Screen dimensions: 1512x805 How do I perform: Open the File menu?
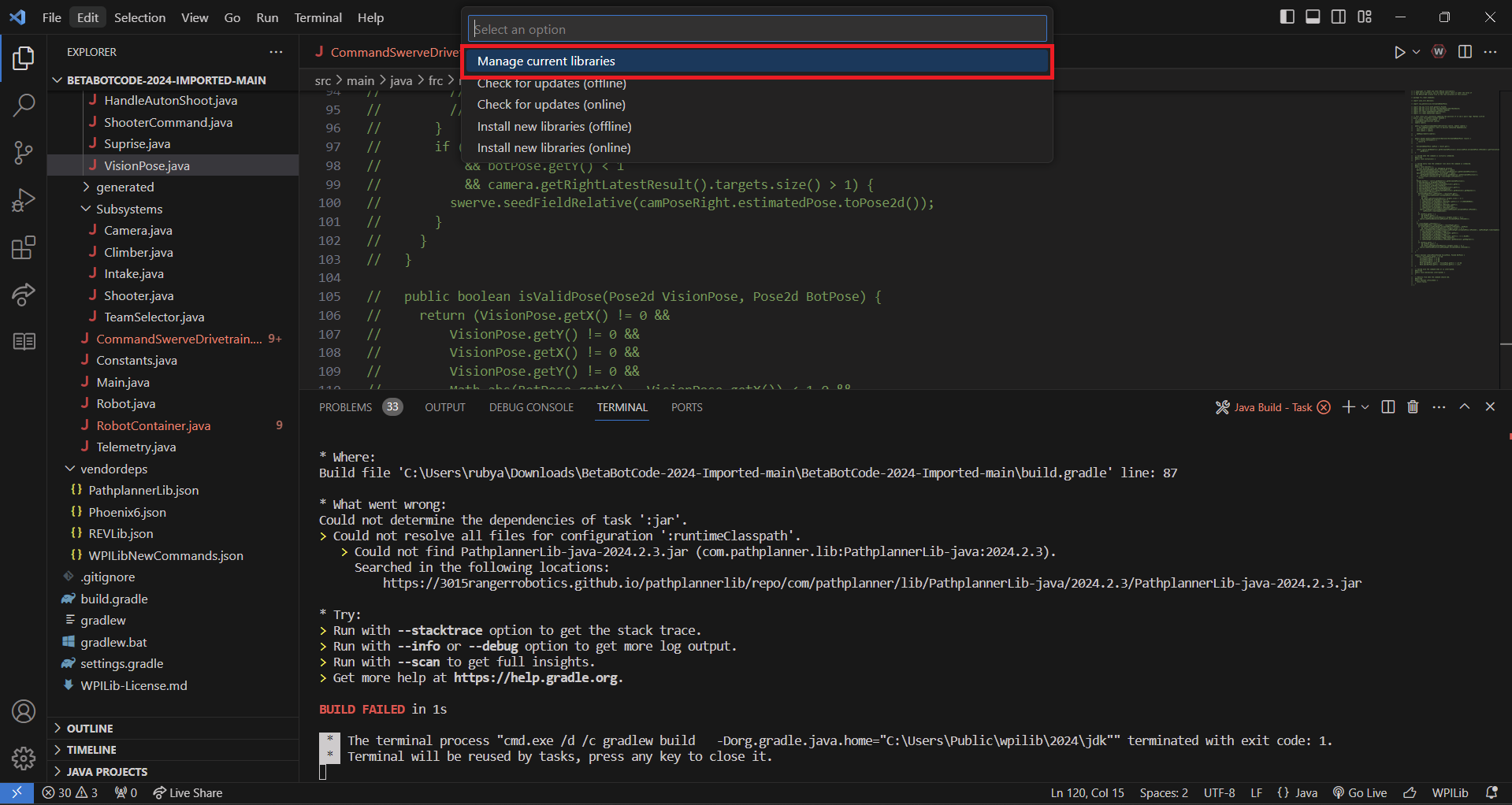coord(52,17)
